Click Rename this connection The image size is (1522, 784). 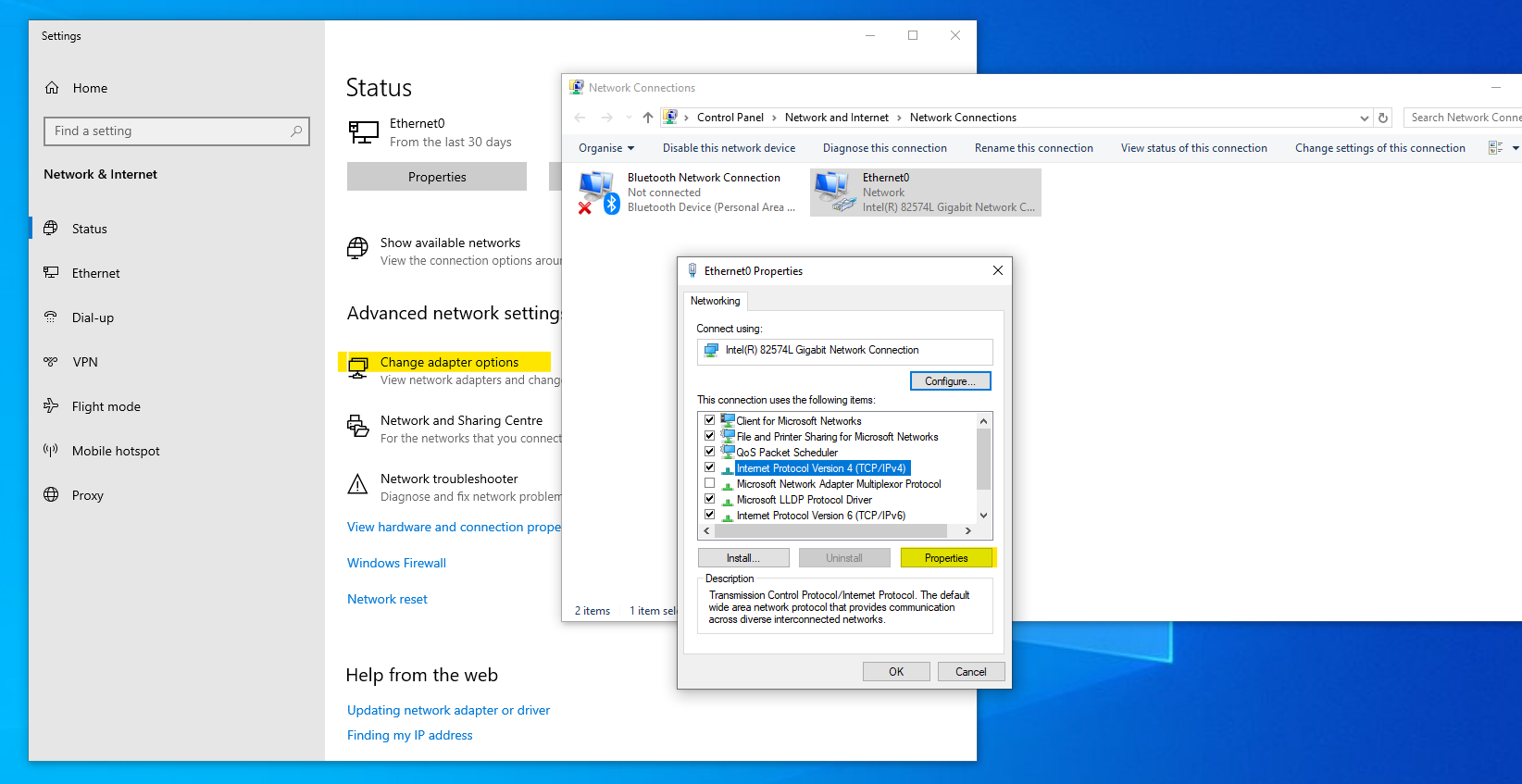(1034, 148)
